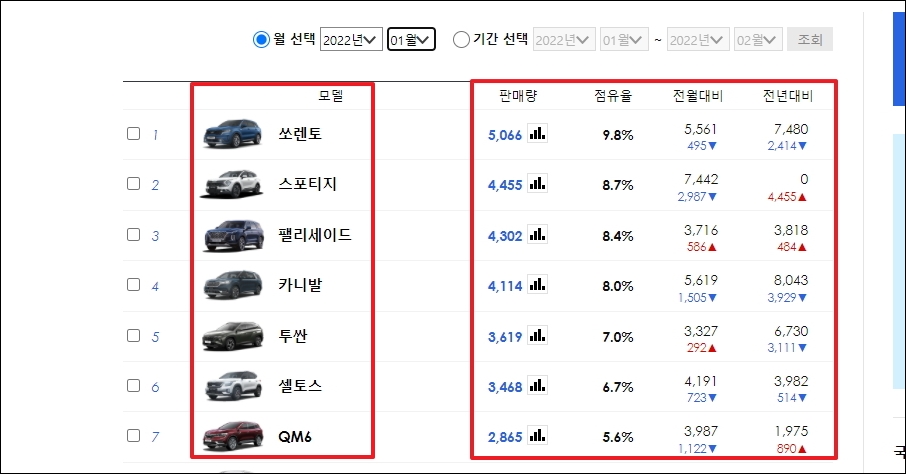Select the 월 선택 radio button
The image size is (906, 474).
pyautogui.click(x=261, y=39)
